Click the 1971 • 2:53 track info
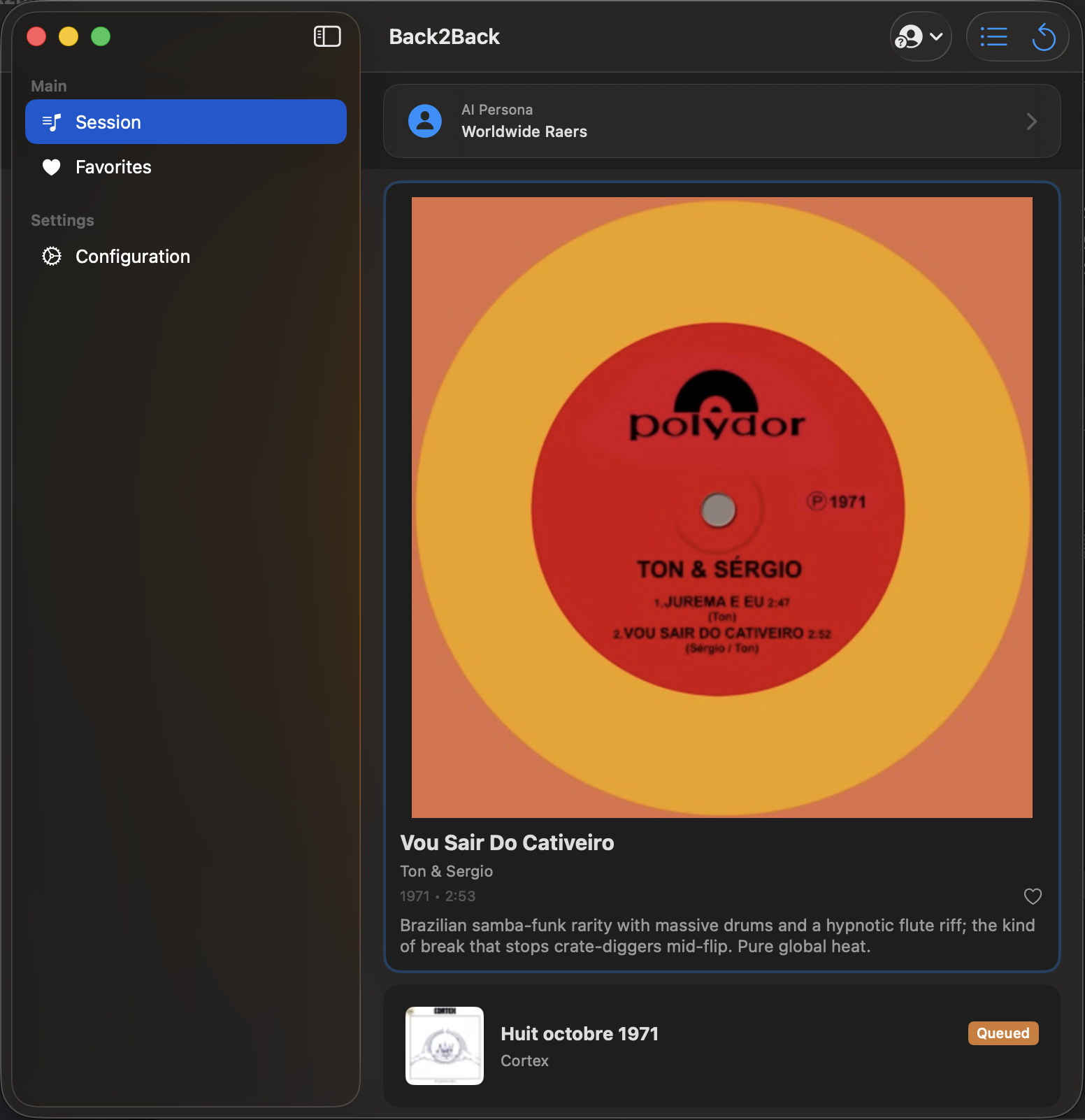The image size is (1085, 1120). click(x=438, y=896)
